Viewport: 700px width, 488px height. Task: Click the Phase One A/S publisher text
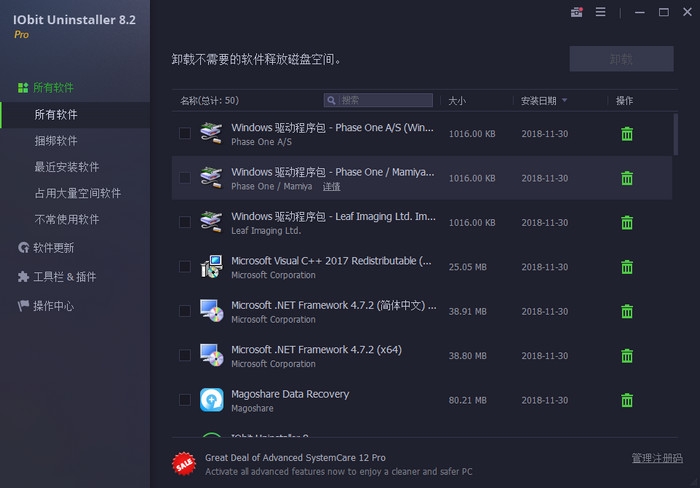[261, 142]
